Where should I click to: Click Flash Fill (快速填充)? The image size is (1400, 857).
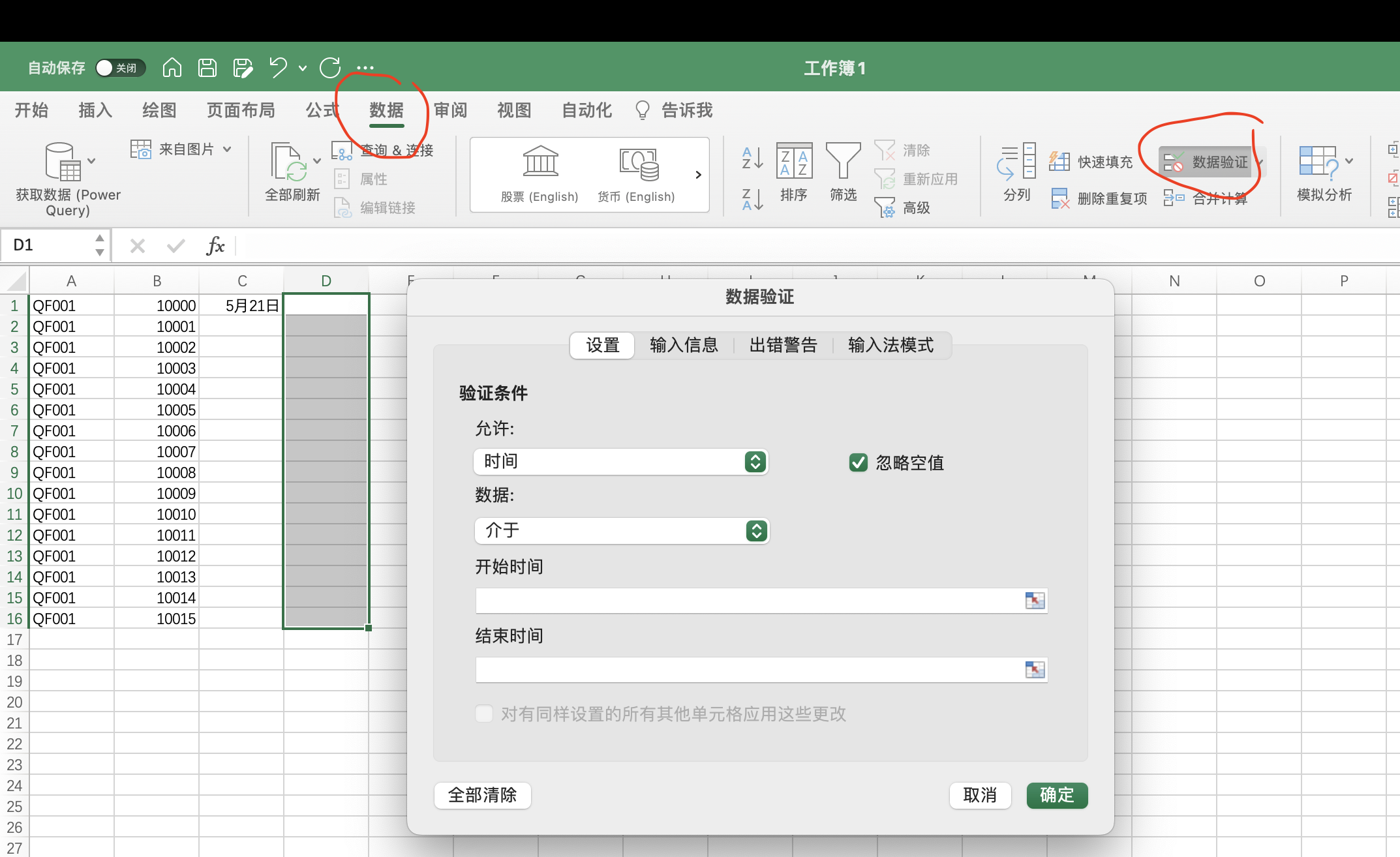(1091, 161)
